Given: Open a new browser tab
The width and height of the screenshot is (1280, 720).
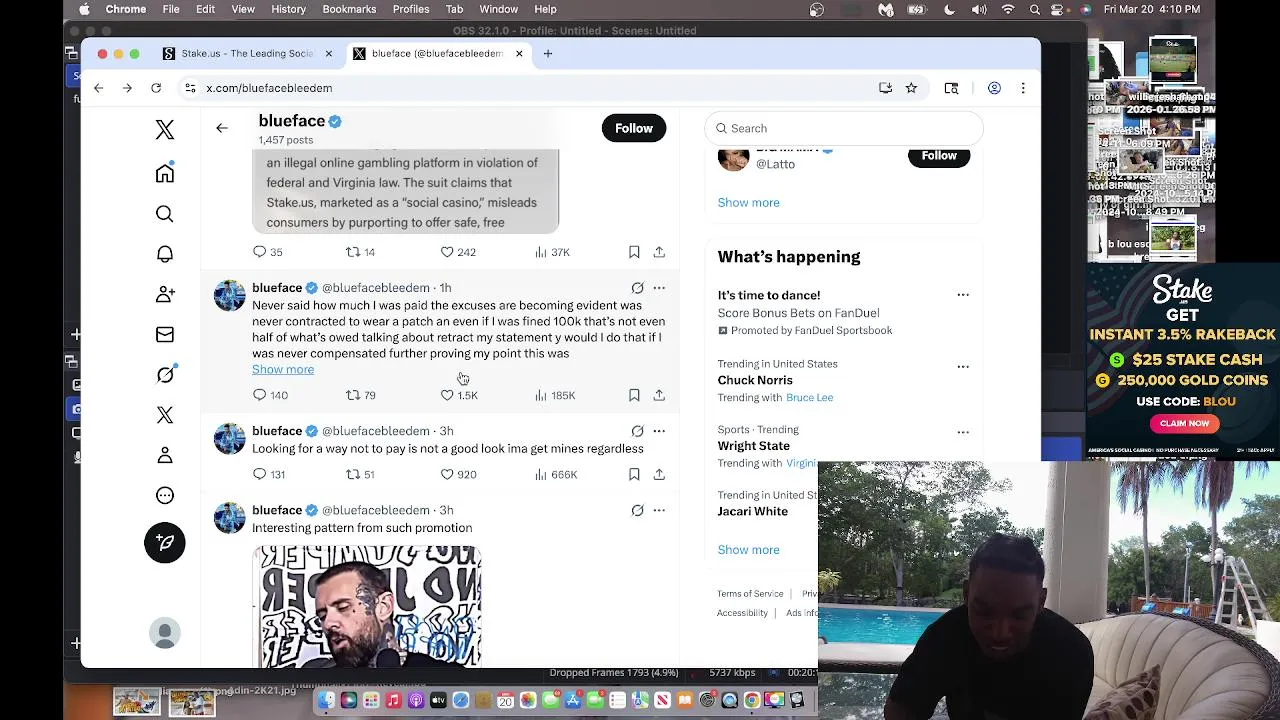Looking at the screenshot, I should [x=547, y=53].
